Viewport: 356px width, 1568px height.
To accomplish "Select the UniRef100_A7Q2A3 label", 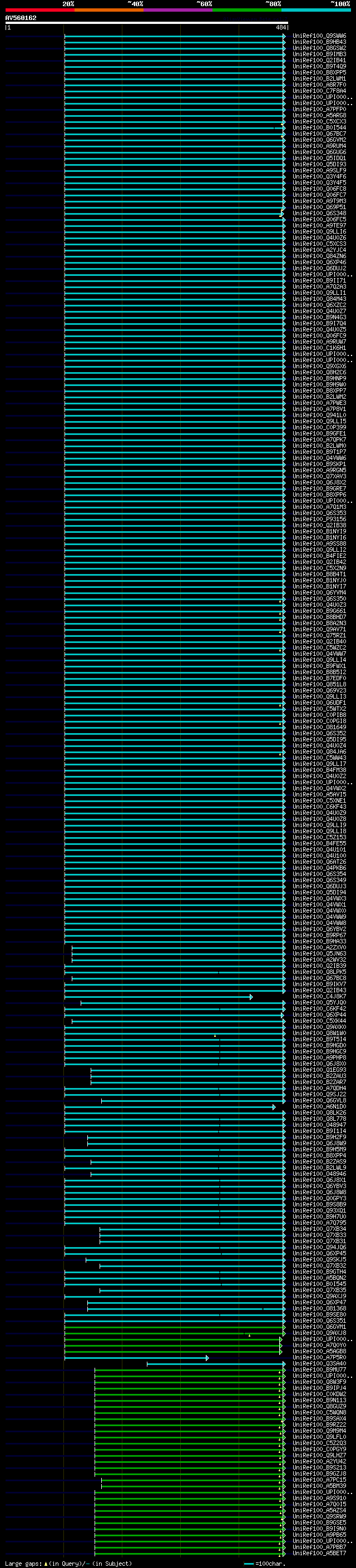I will (x=319, y=286).
